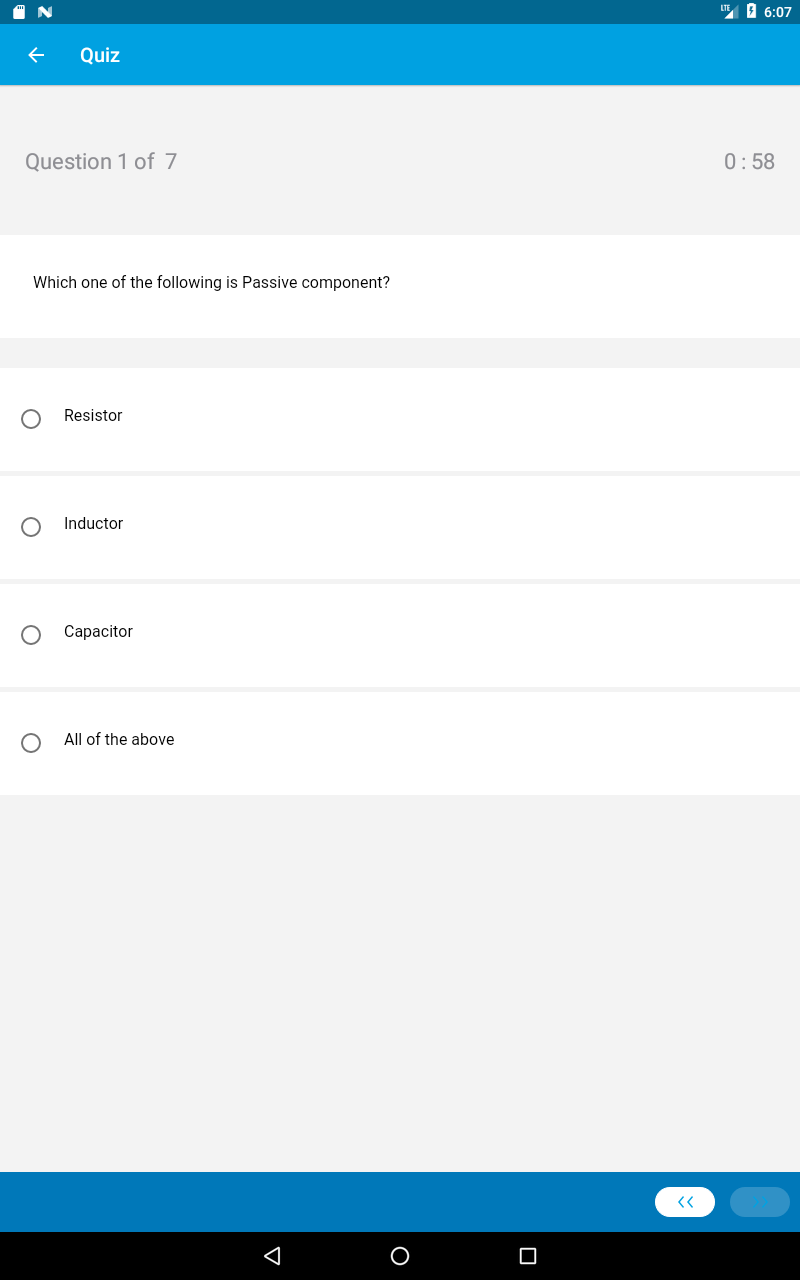Tap the 0:58 countdown timer
This screenshot has width=800, height=1280.
749,162
